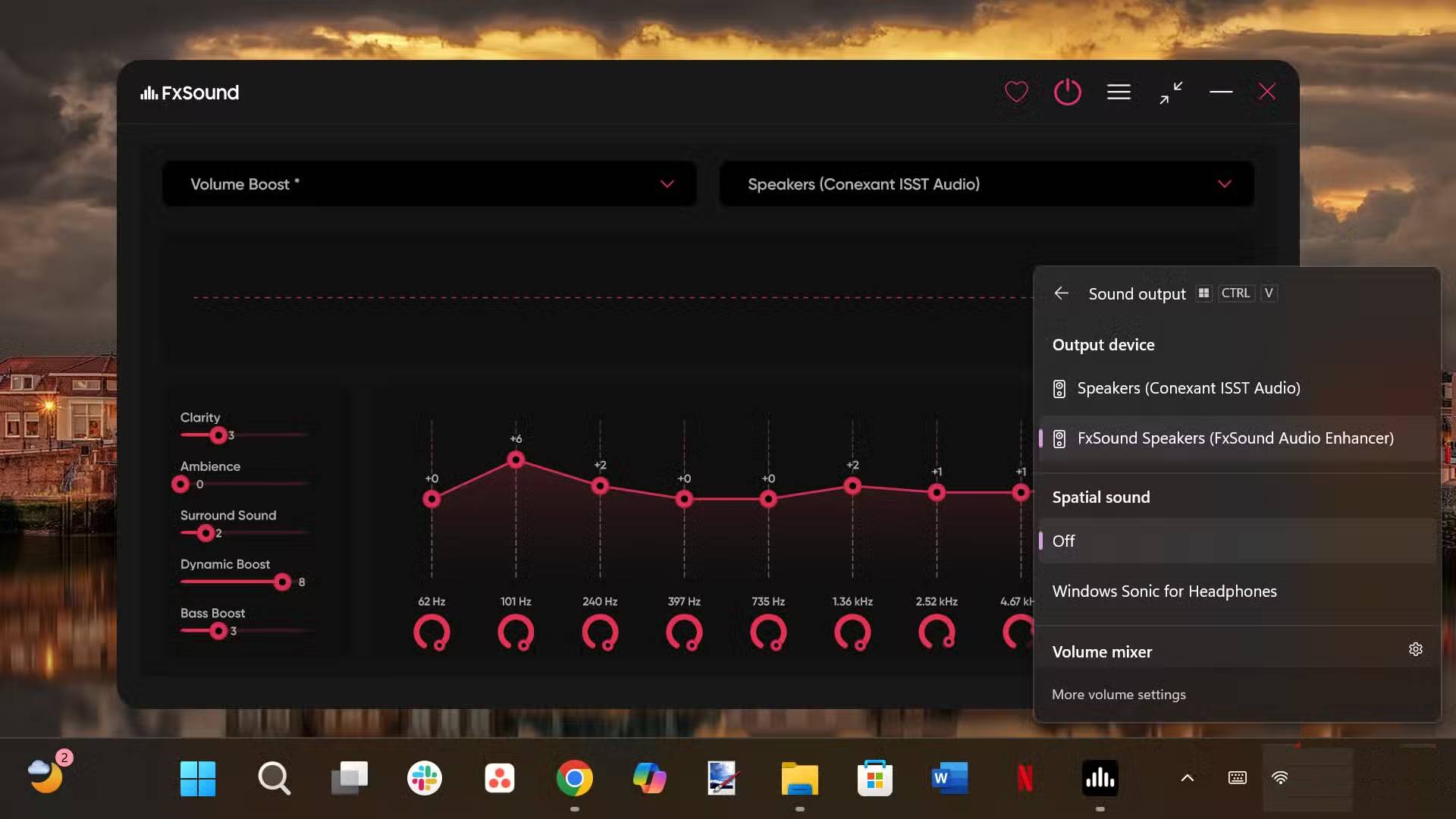Click the Dynamic Boost slider handle

282,582
